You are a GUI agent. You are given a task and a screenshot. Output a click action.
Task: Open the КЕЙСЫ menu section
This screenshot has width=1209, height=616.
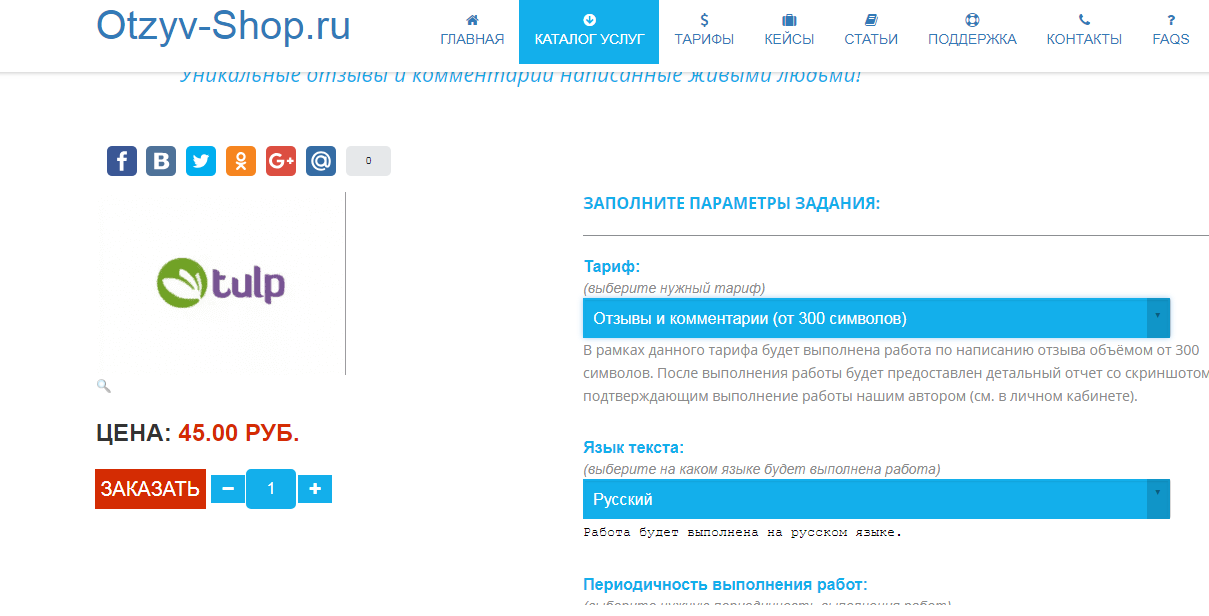[x=789, y=32]
